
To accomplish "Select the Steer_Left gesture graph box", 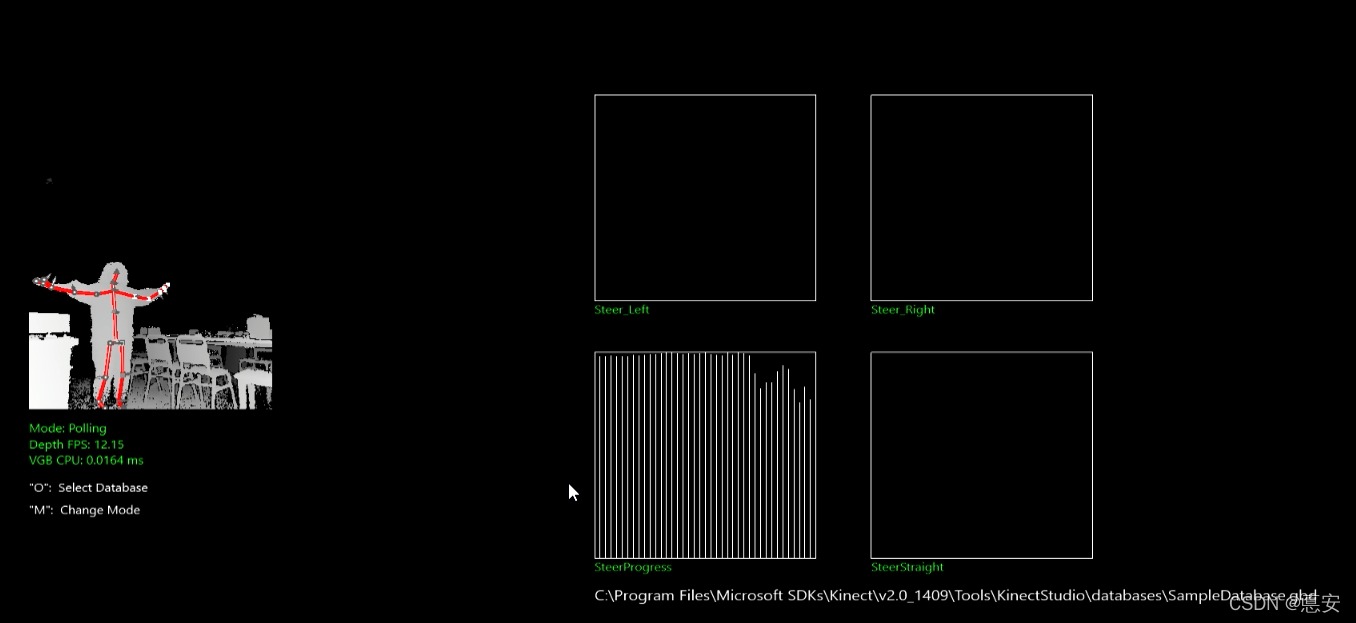I will pyautogui.click(x=705, y=198).
